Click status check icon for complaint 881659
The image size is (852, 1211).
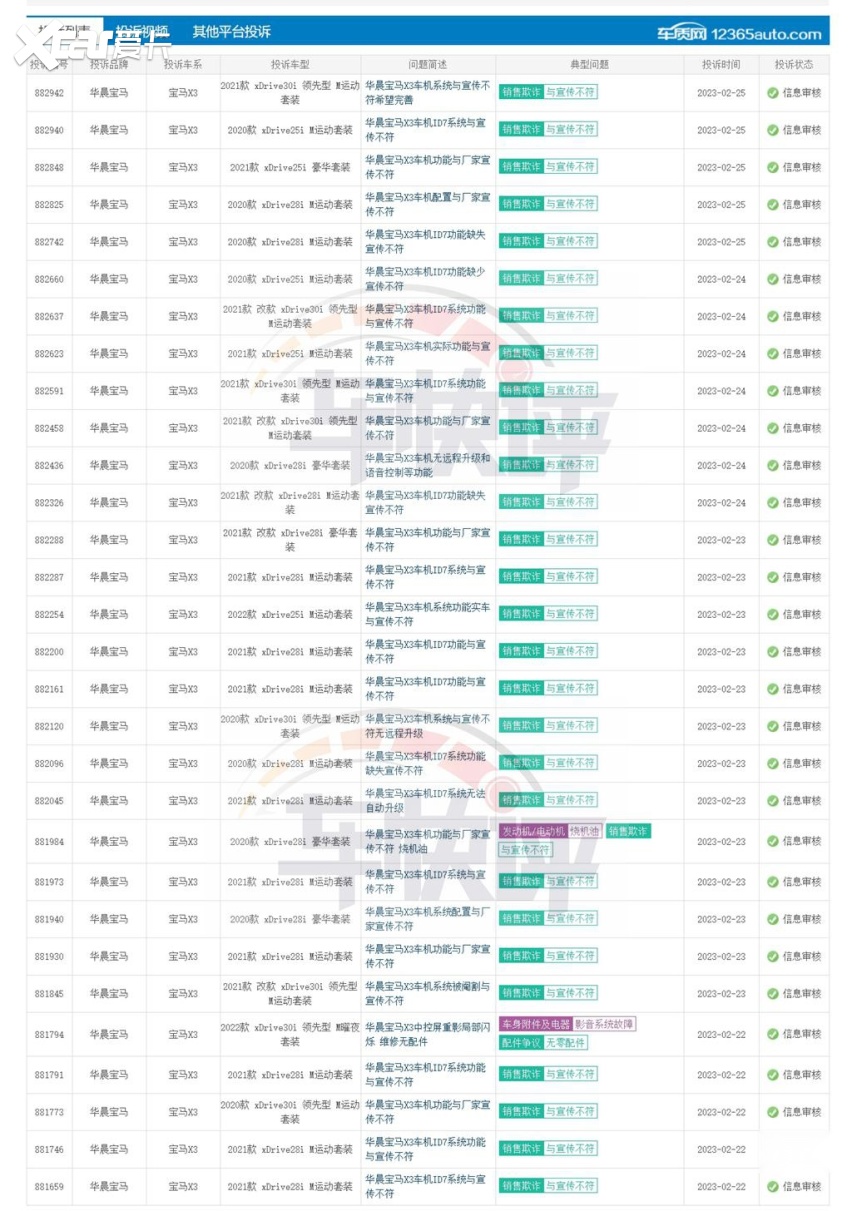pos(772,1187)
